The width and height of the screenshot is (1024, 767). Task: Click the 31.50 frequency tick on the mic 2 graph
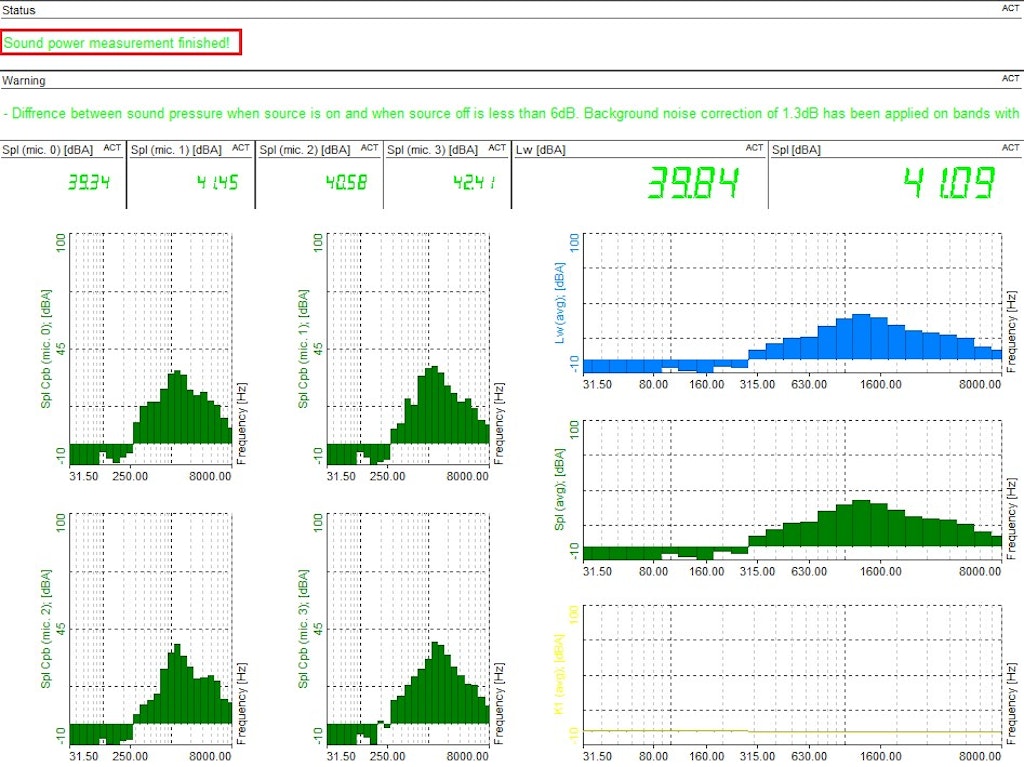click(84, 756)
